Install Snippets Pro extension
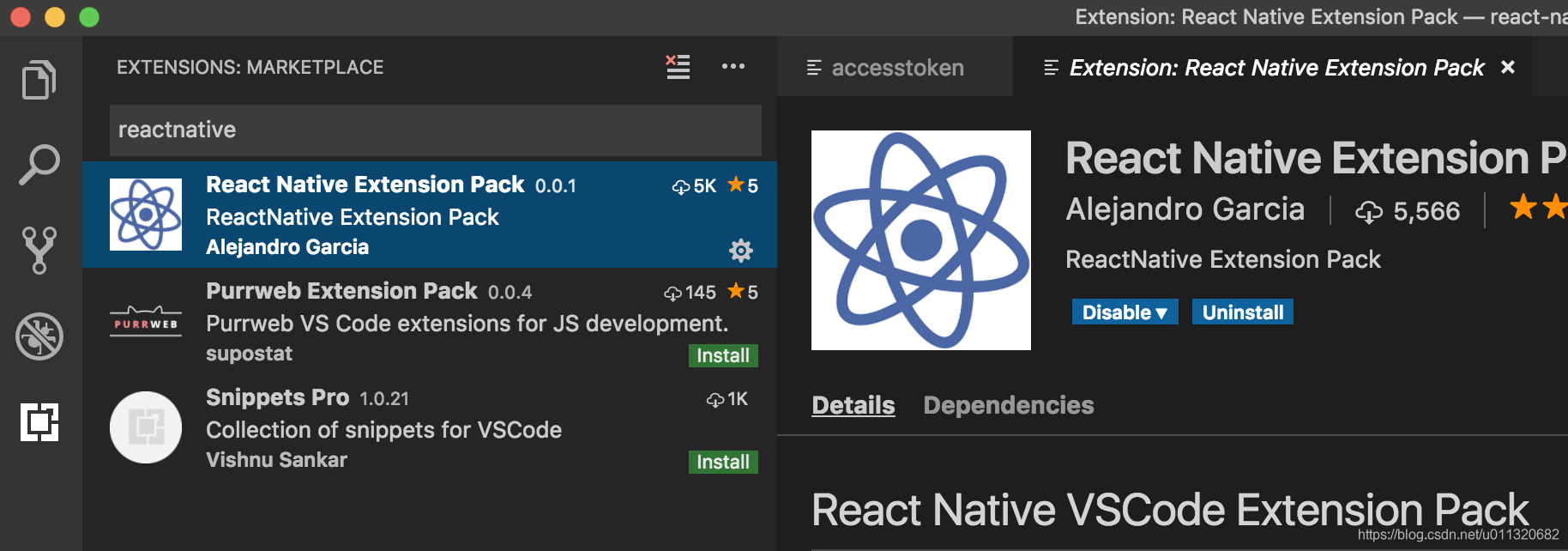The image size is (1568, 551). [x=723, y=462]
